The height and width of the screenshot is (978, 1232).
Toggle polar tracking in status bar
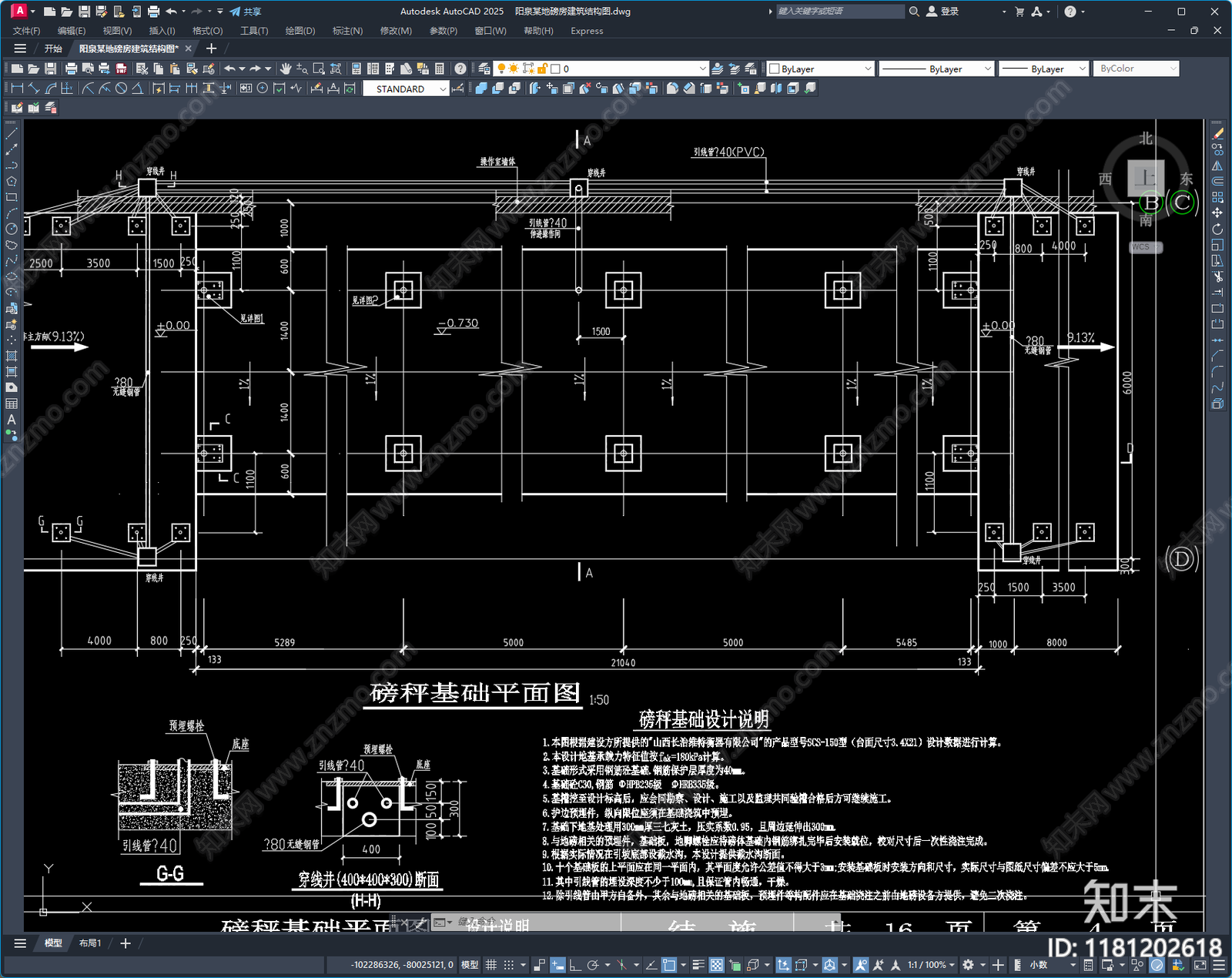point(593,965)
